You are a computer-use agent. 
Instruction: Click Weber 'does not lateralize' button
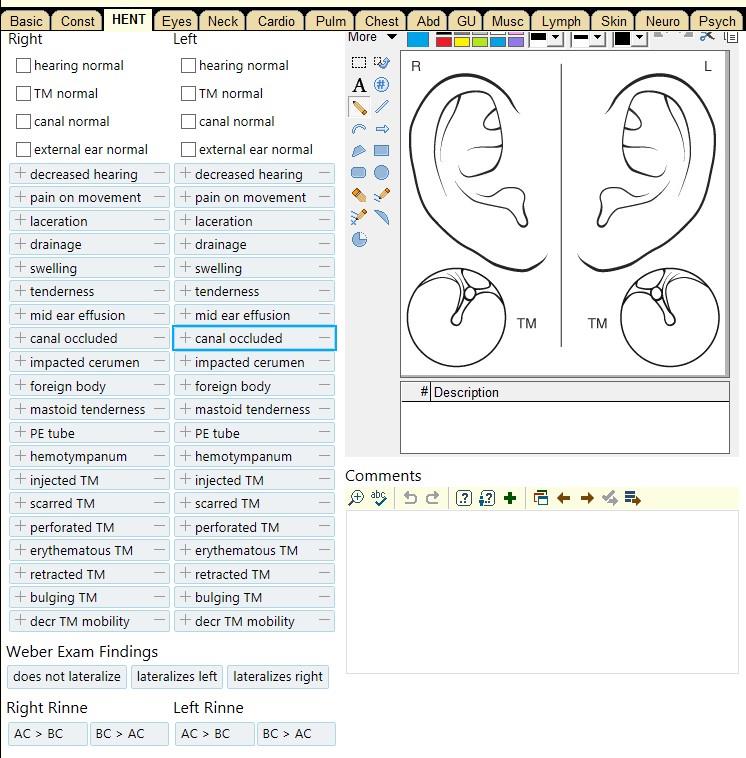click(x=67, y=677)
